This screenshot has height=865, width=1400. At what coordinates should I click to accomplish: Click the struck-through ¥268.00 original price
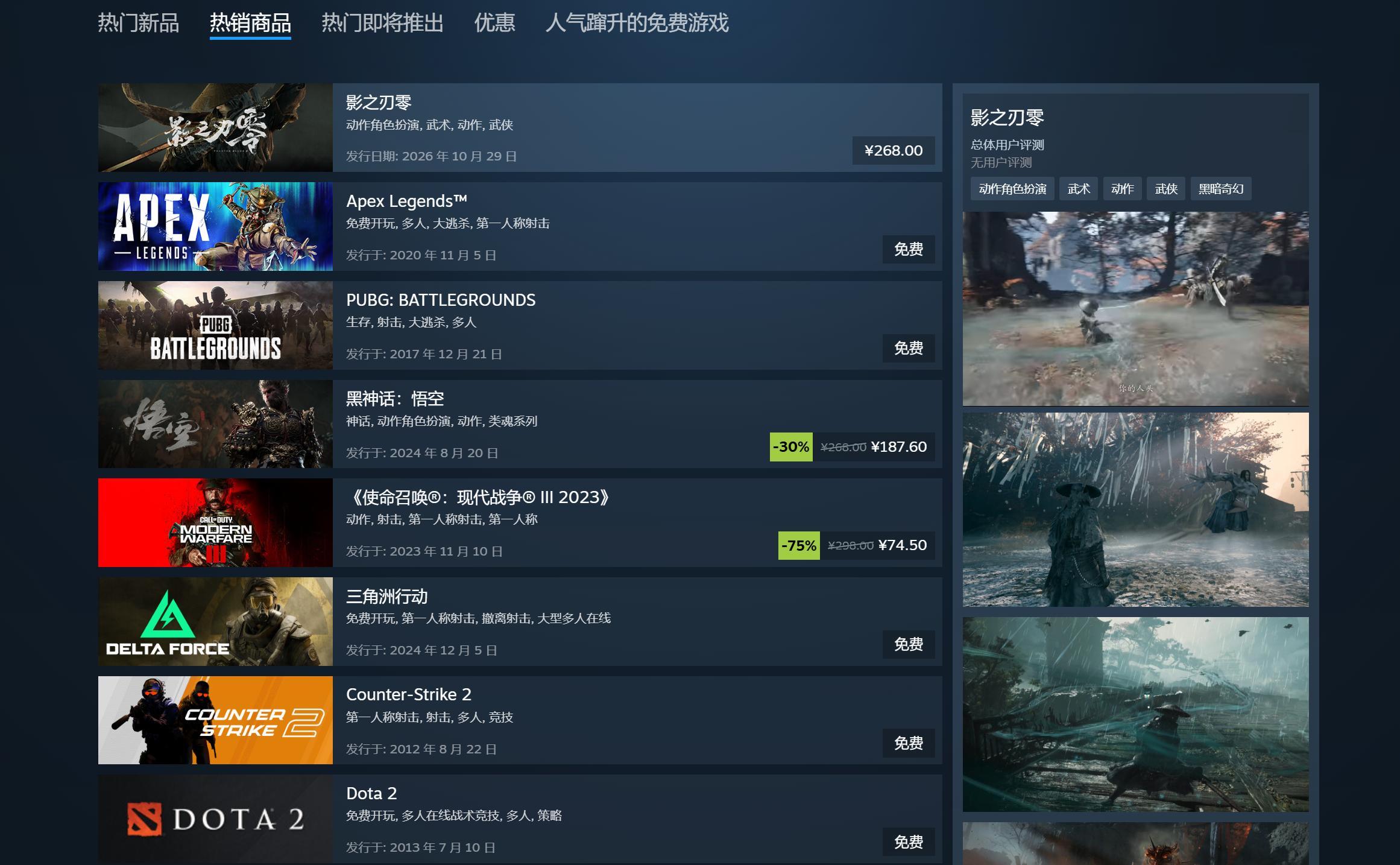(x=843, y=447)
